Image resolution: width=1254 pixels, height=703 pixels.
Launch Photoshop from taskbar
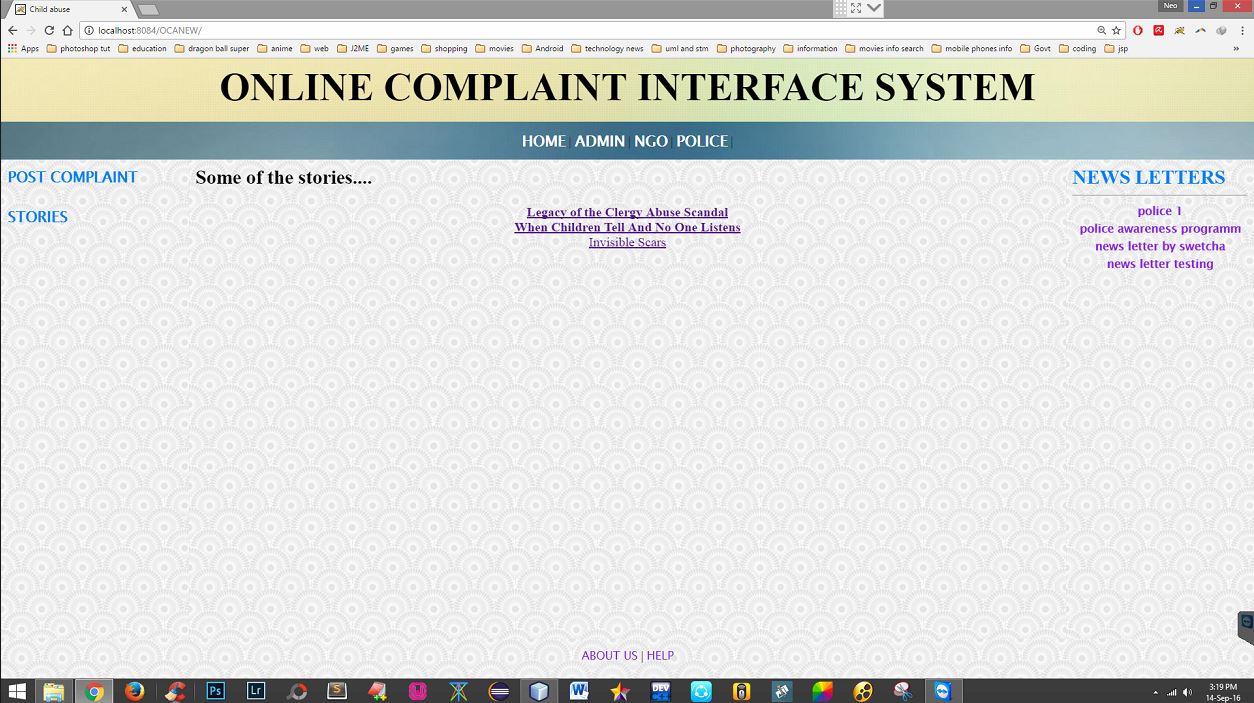tap(215, 691)
